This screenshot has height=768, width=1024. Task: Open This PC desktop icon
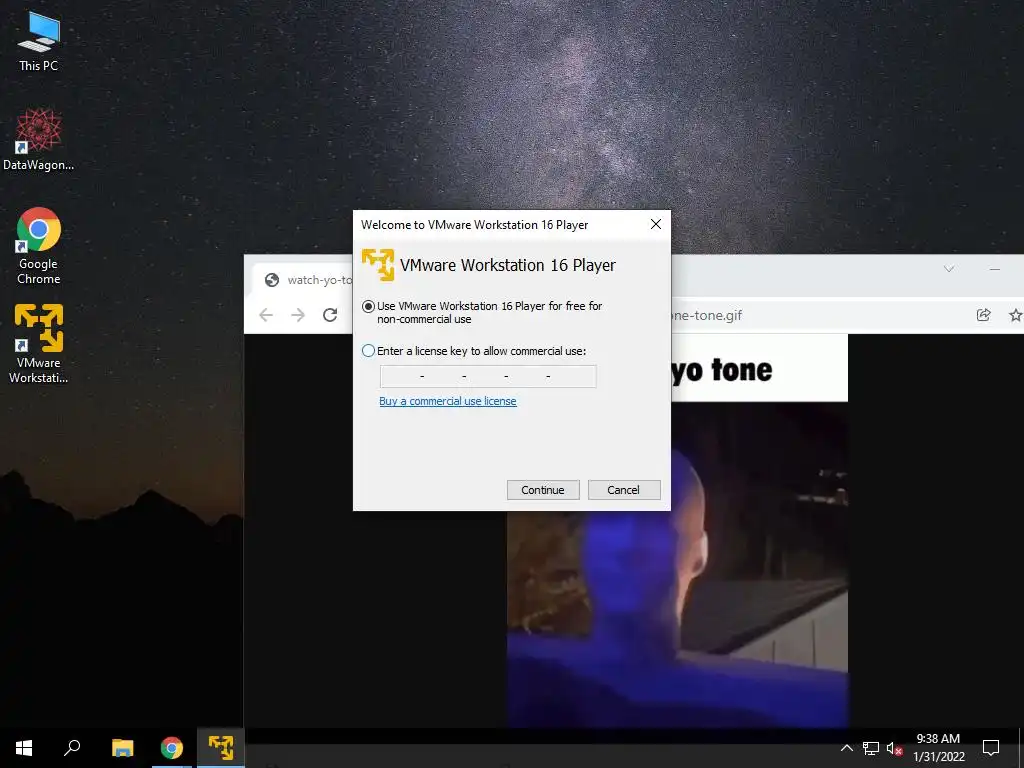[x=39, y=42]
